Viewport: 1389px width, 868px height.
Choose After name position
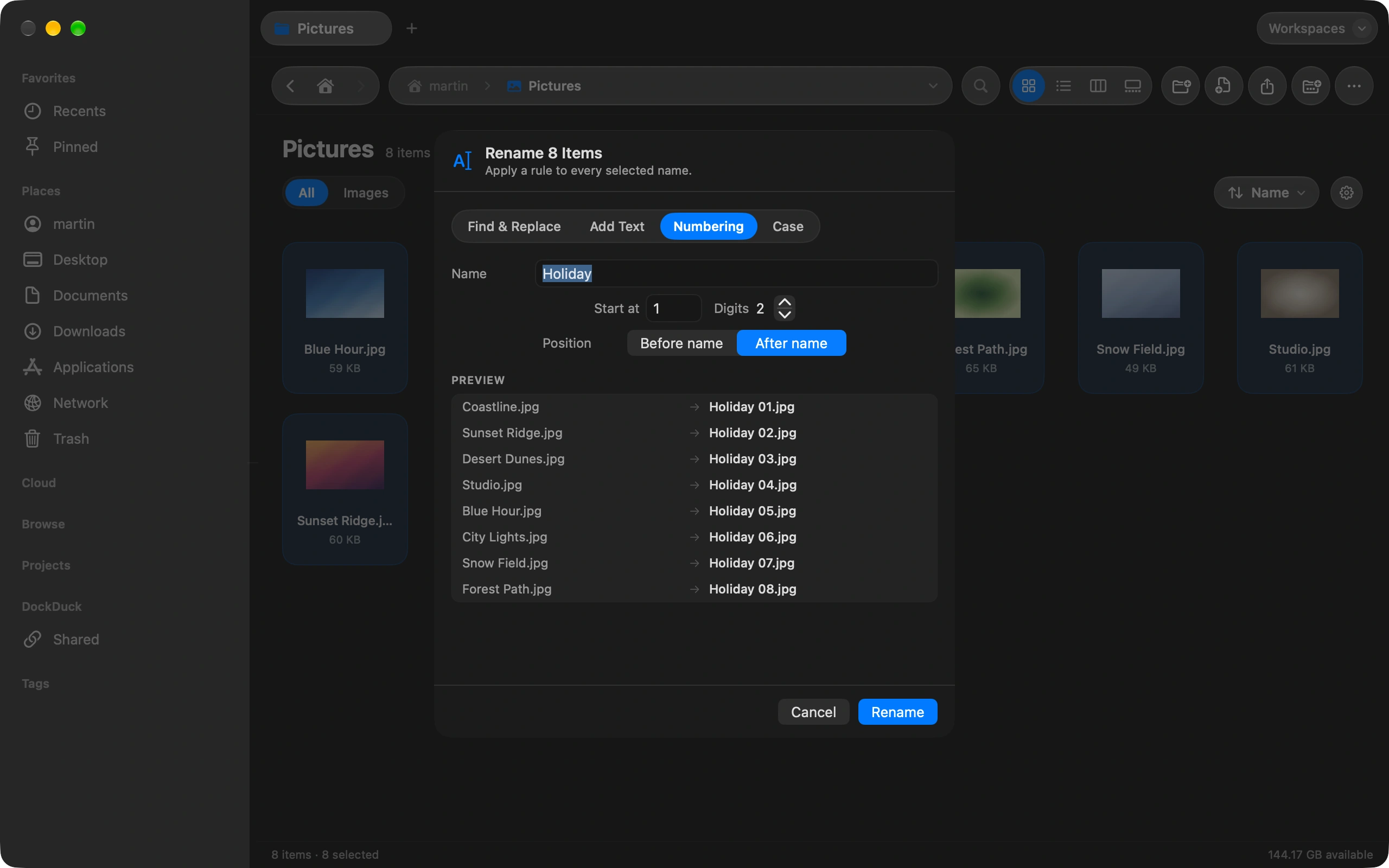[791, 343]
